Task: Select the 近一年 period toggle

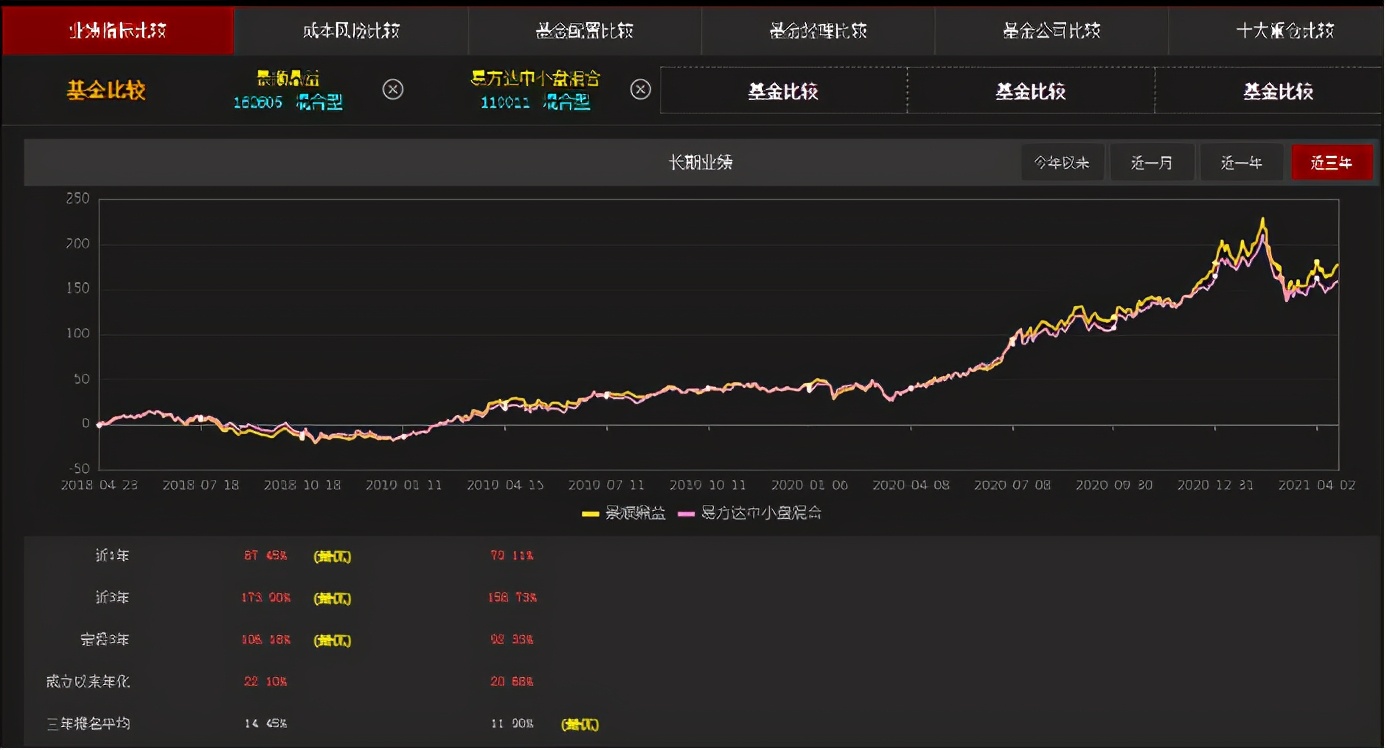Action: [x=1241, y=161]
